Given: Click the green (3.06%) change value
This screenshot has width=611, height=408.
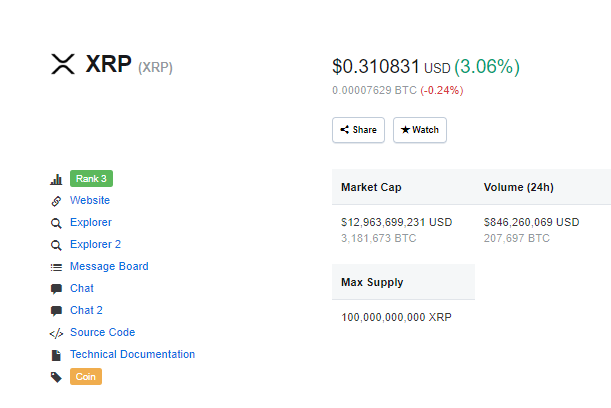Looking at the screenshot, I should (487, 67).
